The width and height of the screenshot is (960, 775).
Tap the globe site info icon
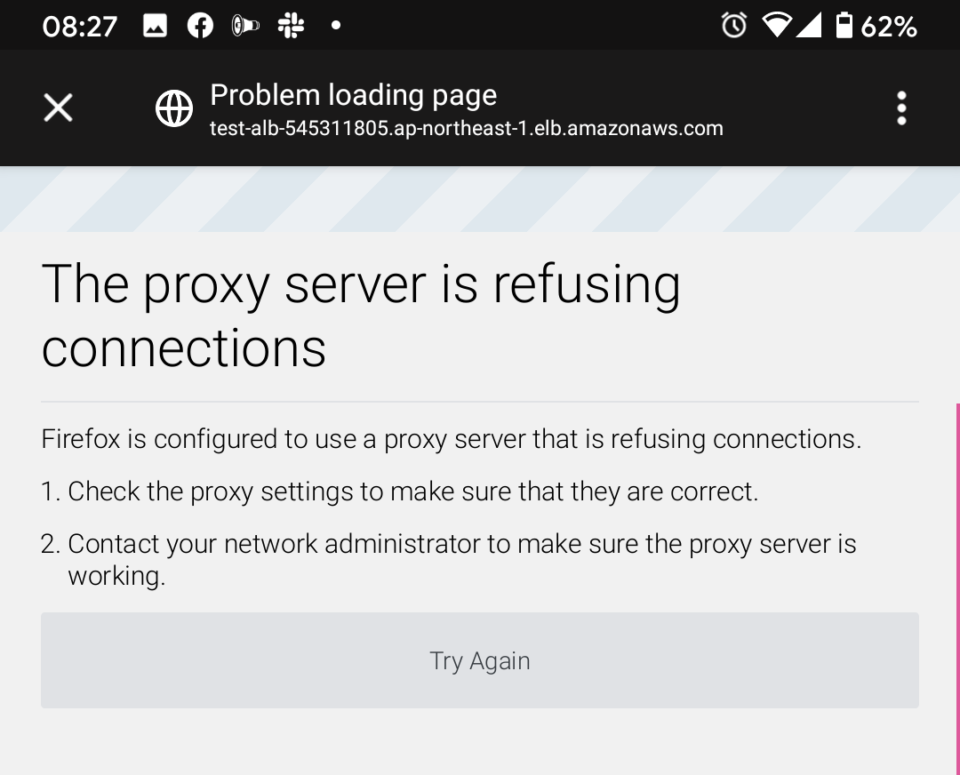174,108
